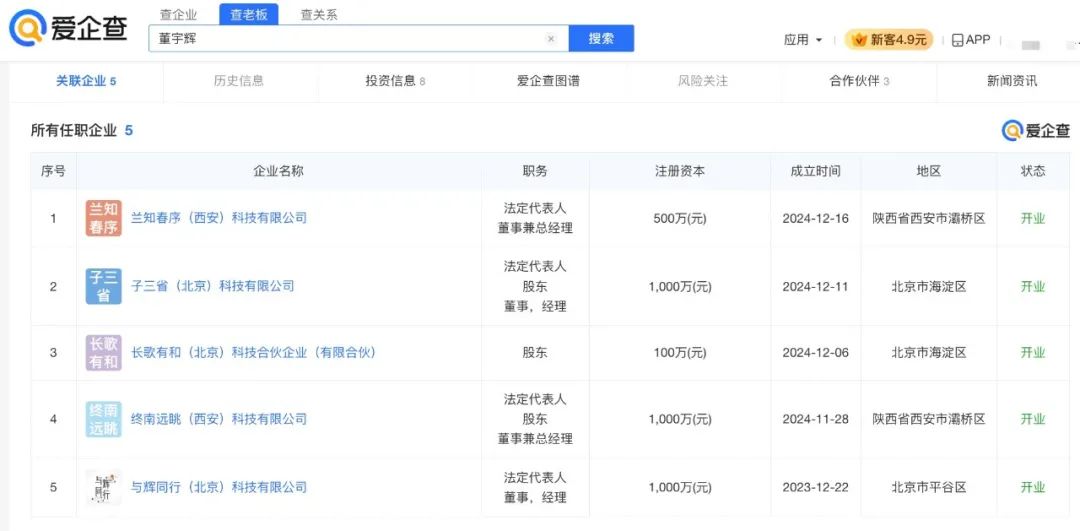Click 股东 role in 长歌有和 row

535,353
